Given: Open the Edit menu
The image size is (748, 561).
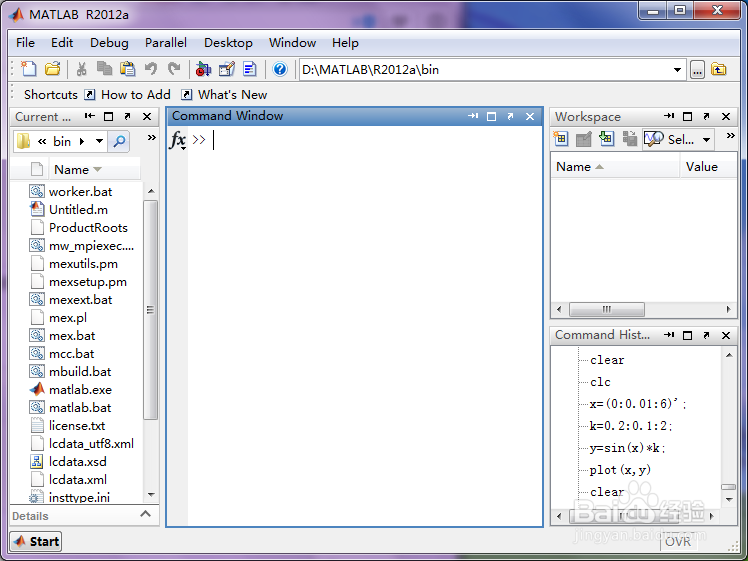Looking at the screenshot, I should point(62,42).
